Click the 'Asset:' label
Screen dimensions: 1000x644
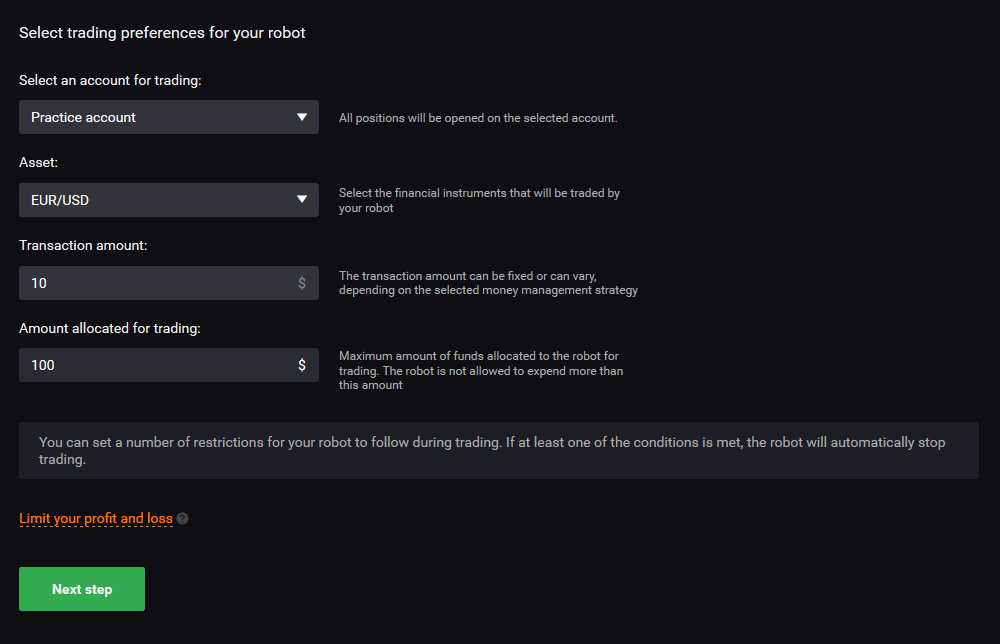point(38,163)
